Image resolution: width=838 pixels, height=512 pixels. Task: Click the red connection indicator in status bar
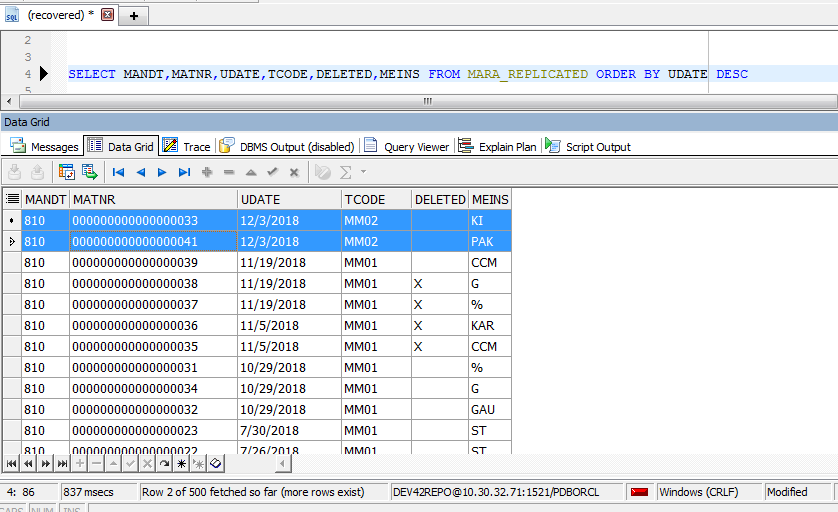[x=639, y=492]
